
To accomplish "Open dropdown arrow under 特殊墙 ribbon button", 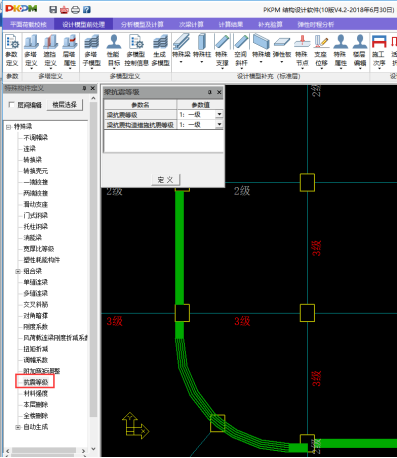I will point(261,62).
